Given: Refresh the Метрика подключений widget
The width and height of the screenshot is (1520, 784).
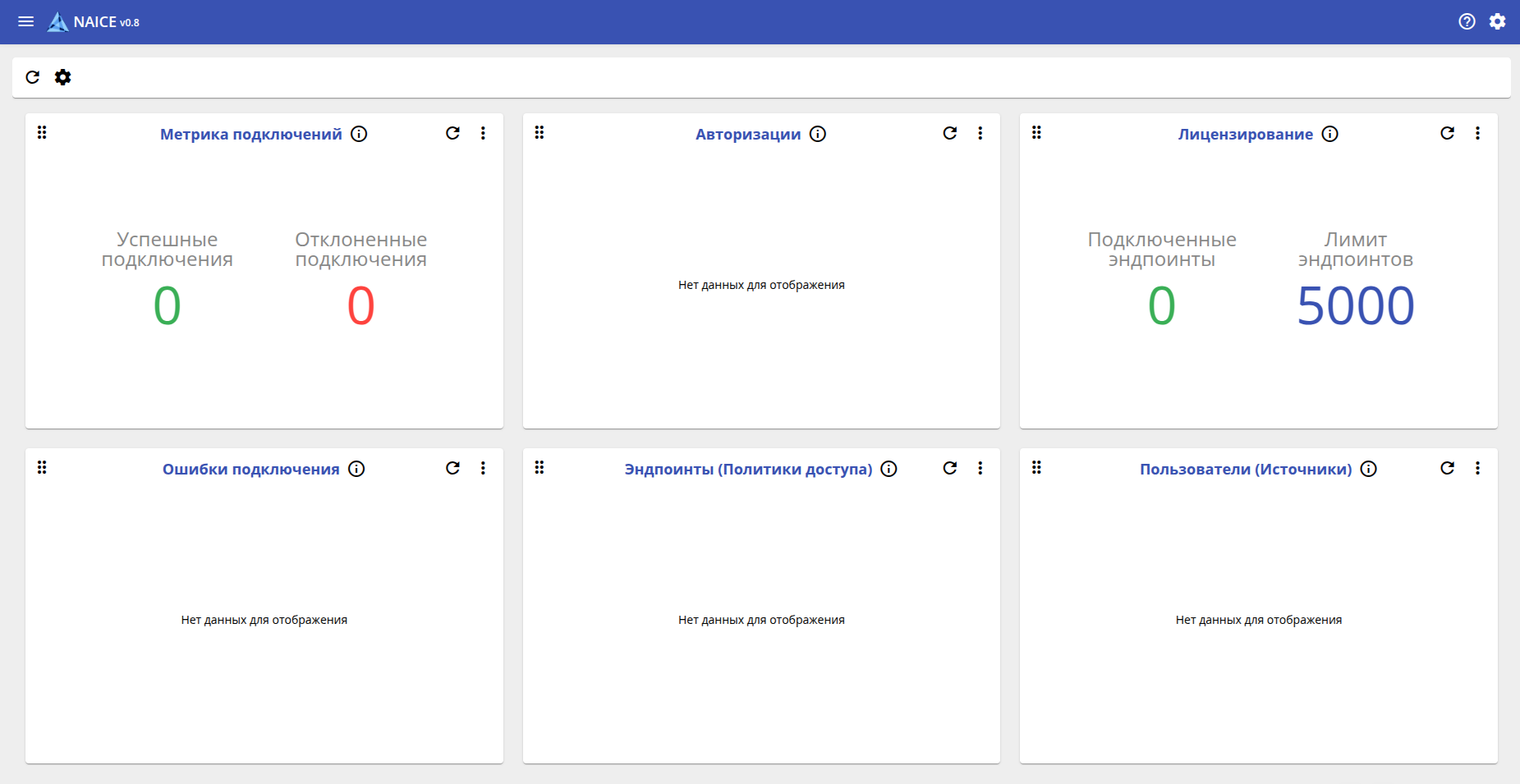Looking at the screenshot, I should (x=452, y=133).
